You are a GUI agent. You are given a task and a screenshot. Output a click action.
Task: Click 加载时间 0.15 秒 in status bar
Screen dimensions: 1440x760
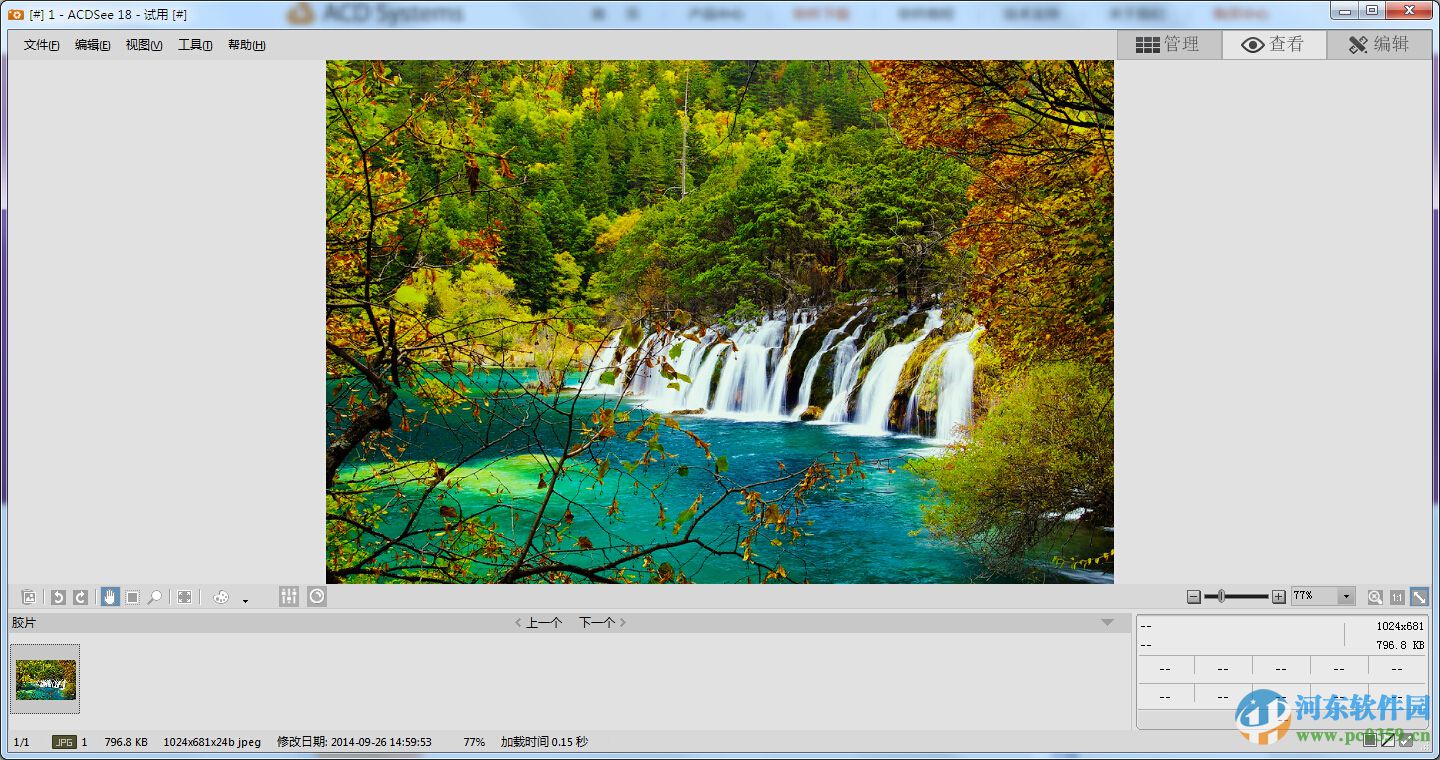[544, 742]
